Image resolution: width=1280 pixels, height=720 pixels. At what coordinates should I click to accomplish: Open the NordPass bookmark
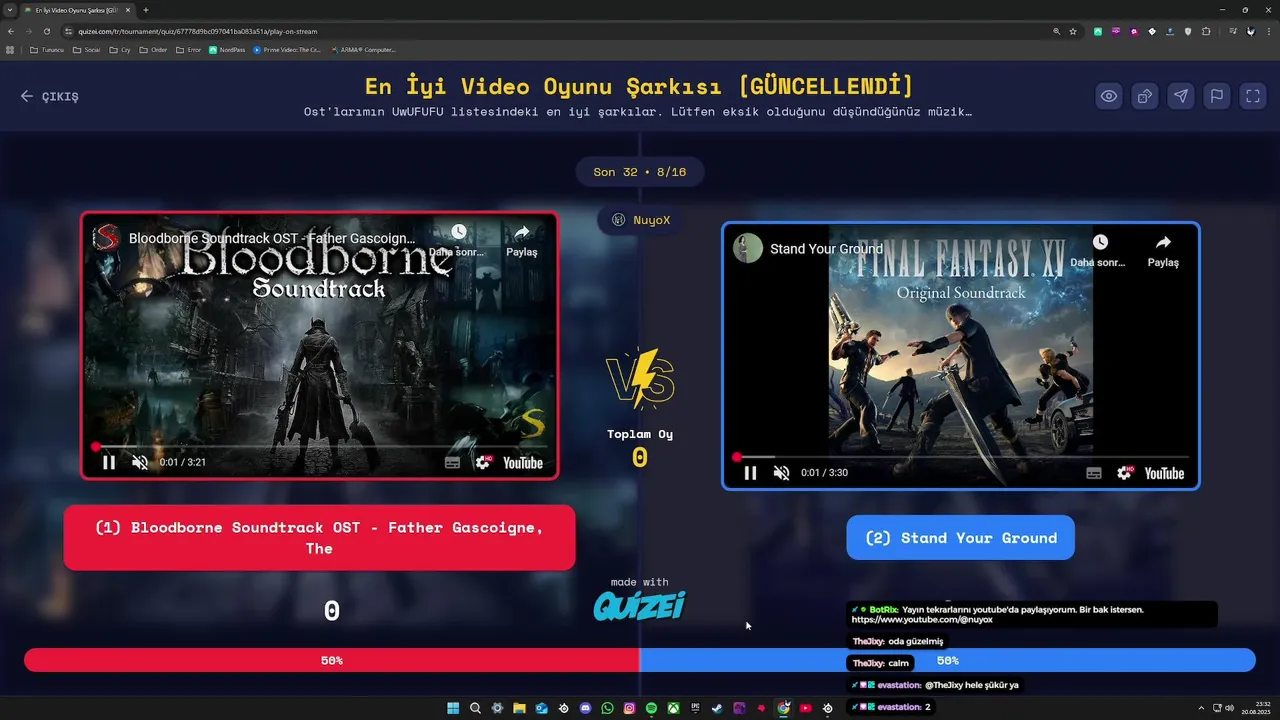click(227, 49)
